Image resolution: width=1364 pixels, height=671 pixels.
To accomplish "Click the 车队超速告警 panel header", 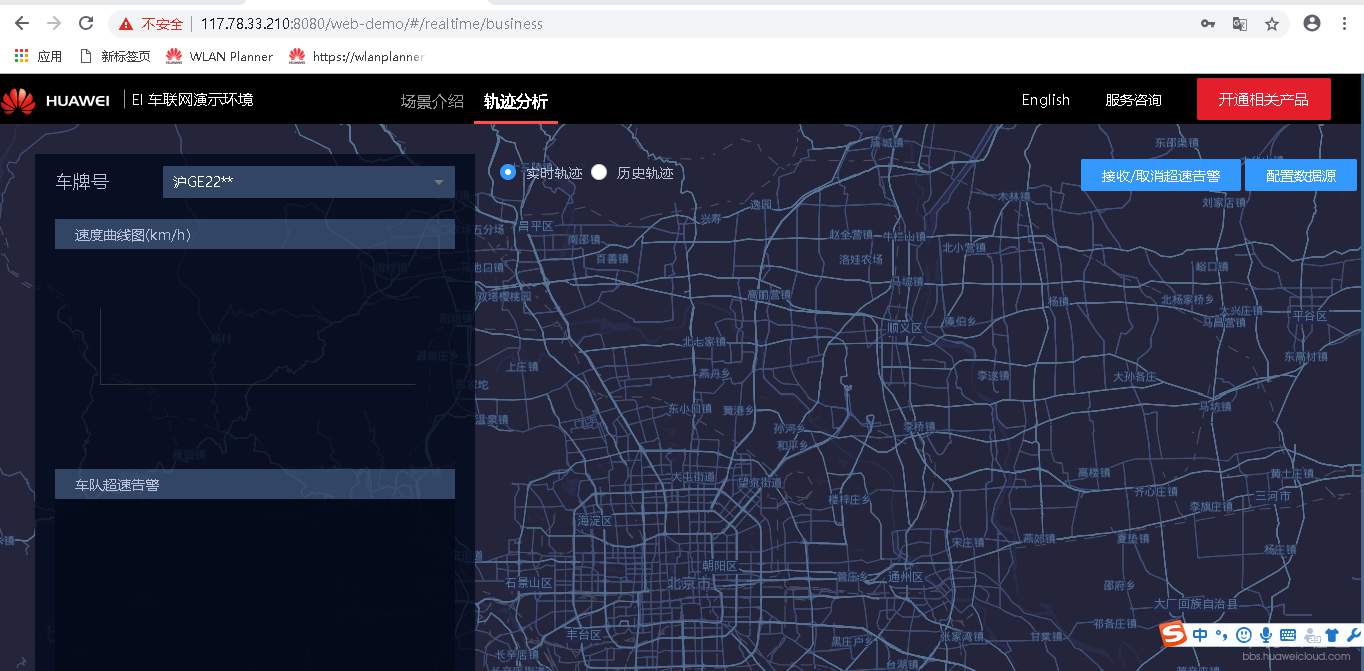I will [255, 485].
